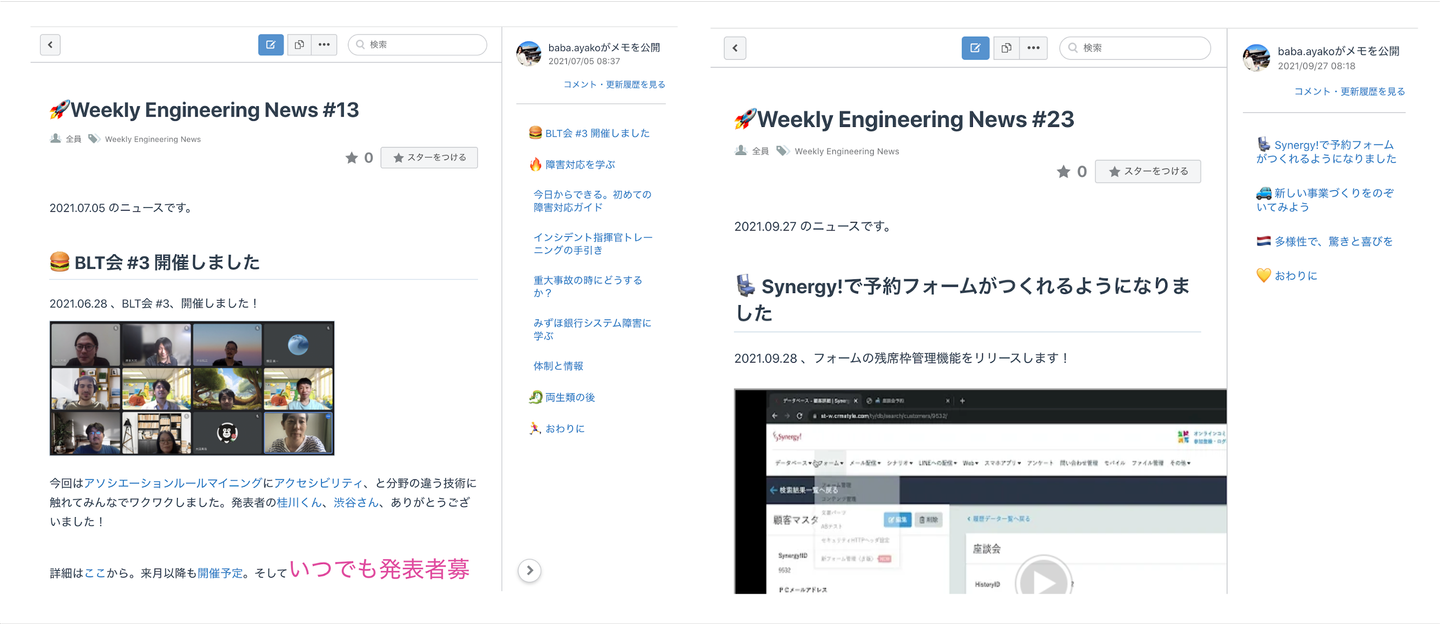Click 全員 audience label in #23 window

[x=760, y=151]
